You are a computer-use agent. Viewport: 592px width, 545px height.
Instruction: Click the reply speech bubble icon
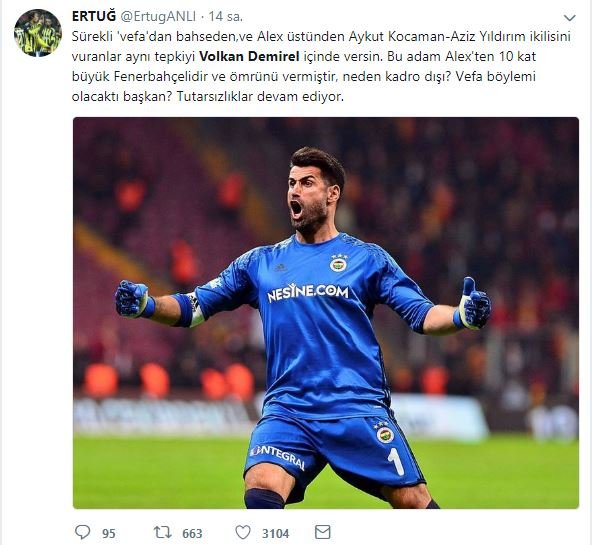[x=82, y=532]
